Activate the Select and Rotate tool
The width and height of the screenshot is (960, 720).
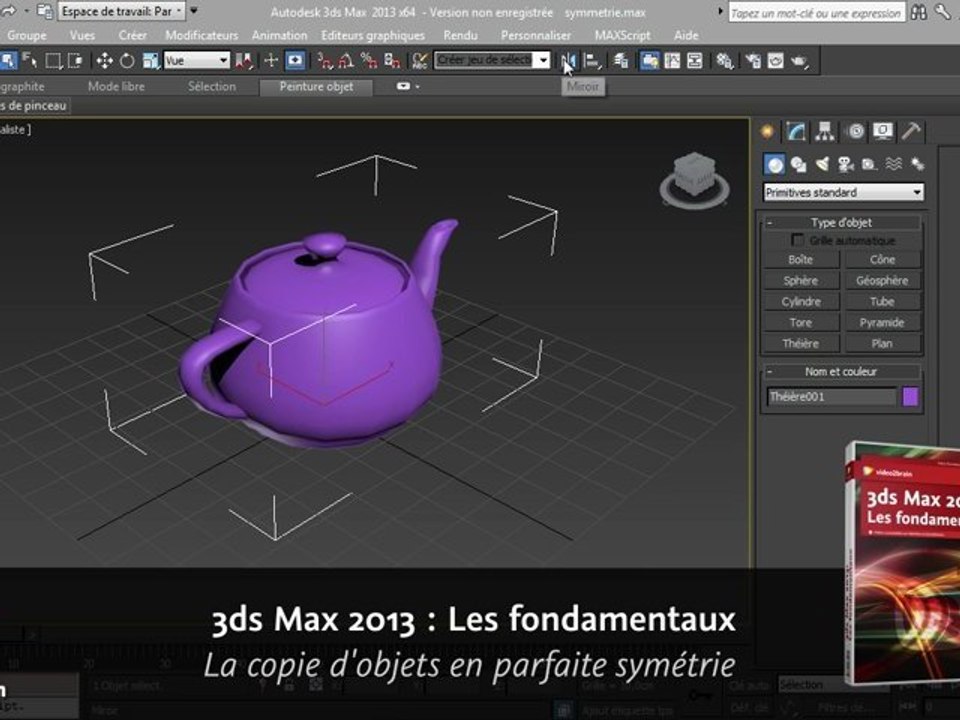127,61
